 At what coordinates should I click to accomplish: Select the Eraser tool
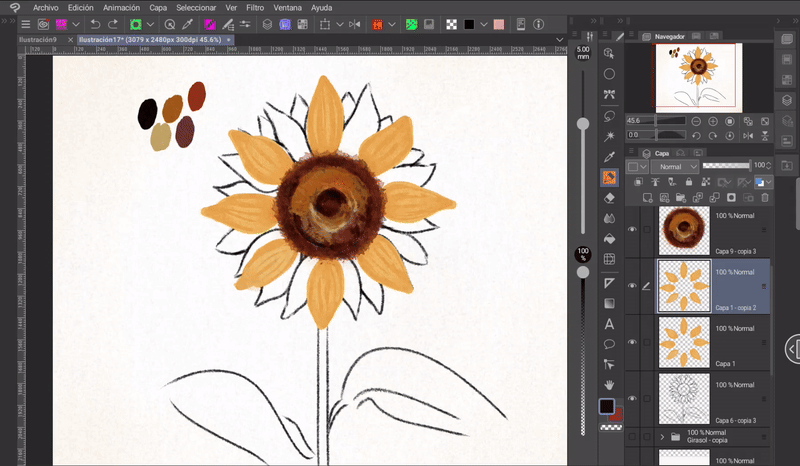tap(609, 198)
